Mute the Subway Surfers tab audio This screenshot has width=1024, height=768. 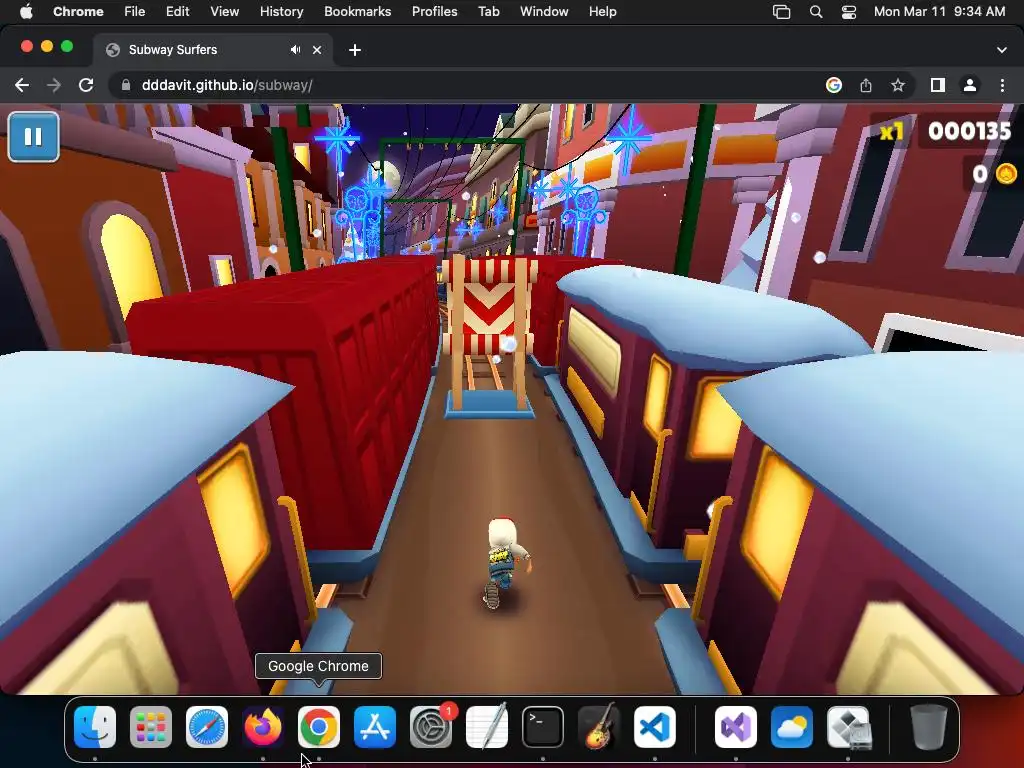click(296, 50)
